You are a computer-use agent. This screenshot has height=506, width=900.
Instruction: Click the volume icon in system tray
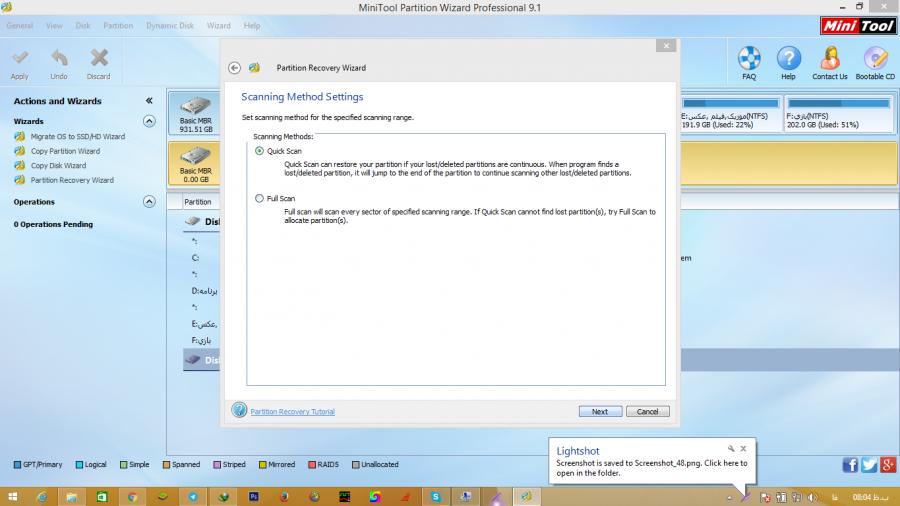pyautogui.click(x=812, y=497)
